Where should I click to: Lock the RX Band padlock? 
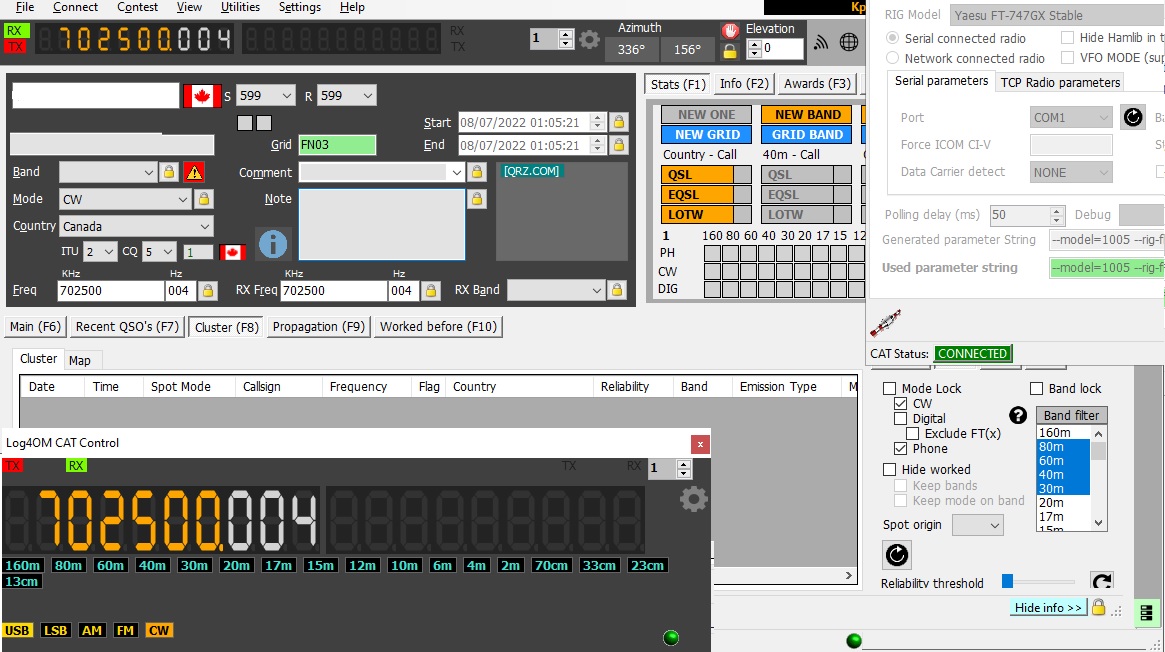coord(617,290)
